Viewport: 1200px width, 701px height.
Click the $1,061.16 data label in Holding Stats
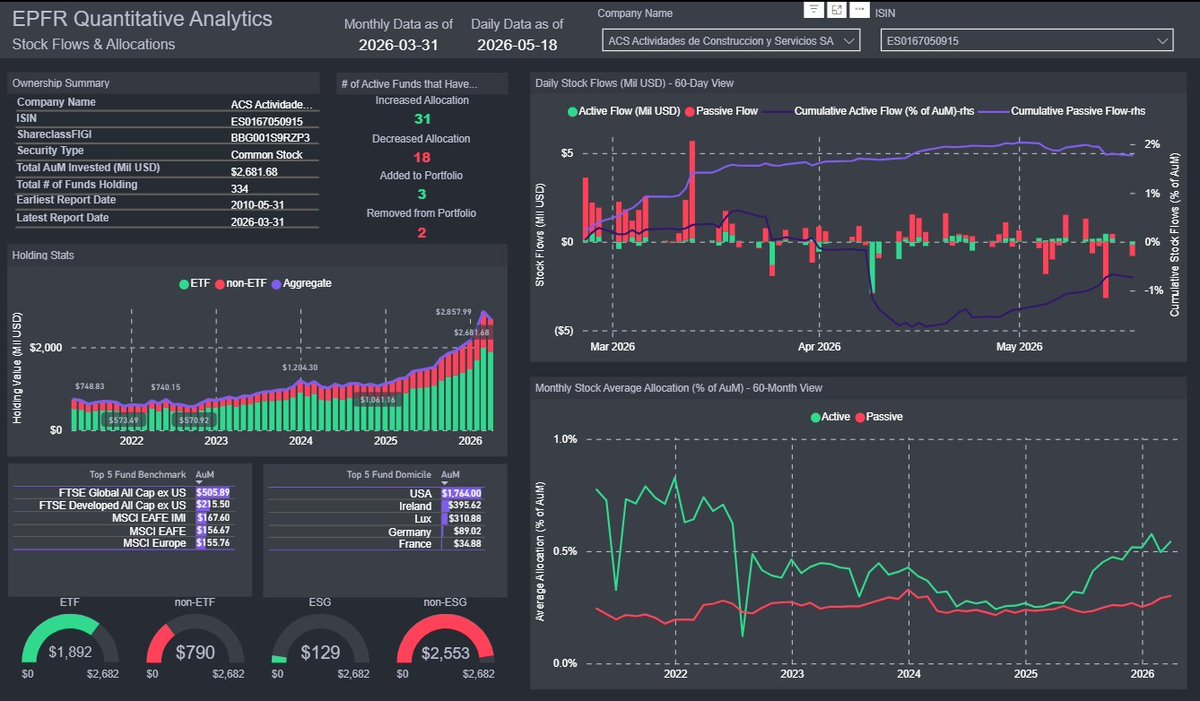379,400
